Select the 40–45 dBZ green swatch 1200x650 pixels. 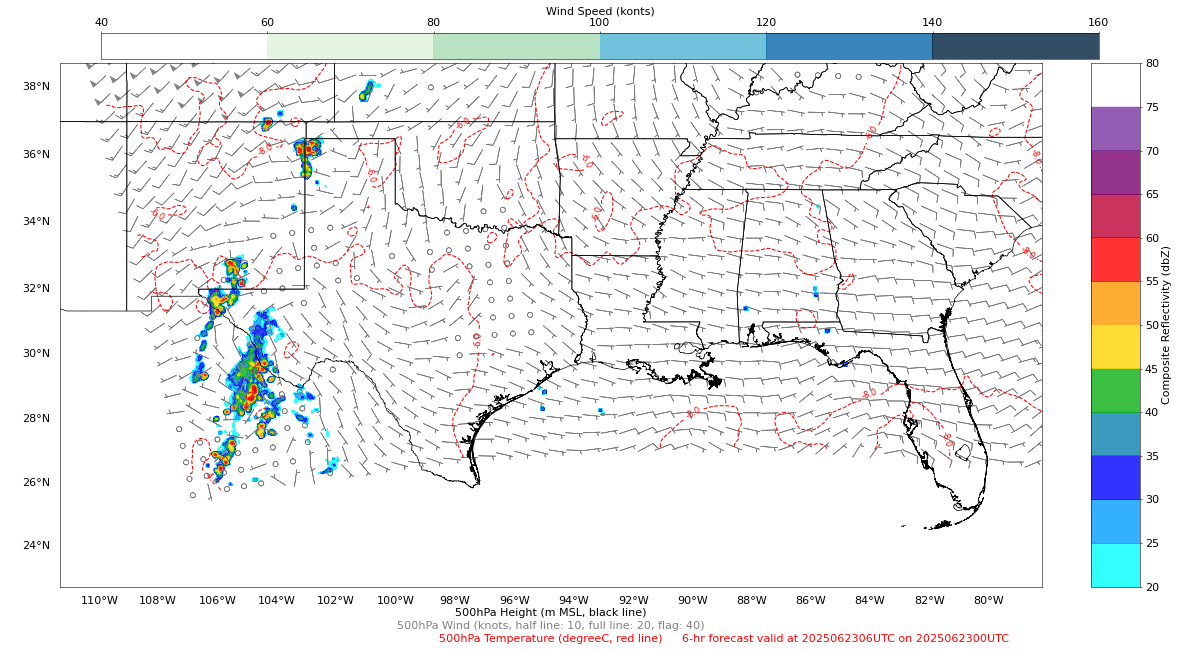pyautogui.click(x=1115, y=390)
